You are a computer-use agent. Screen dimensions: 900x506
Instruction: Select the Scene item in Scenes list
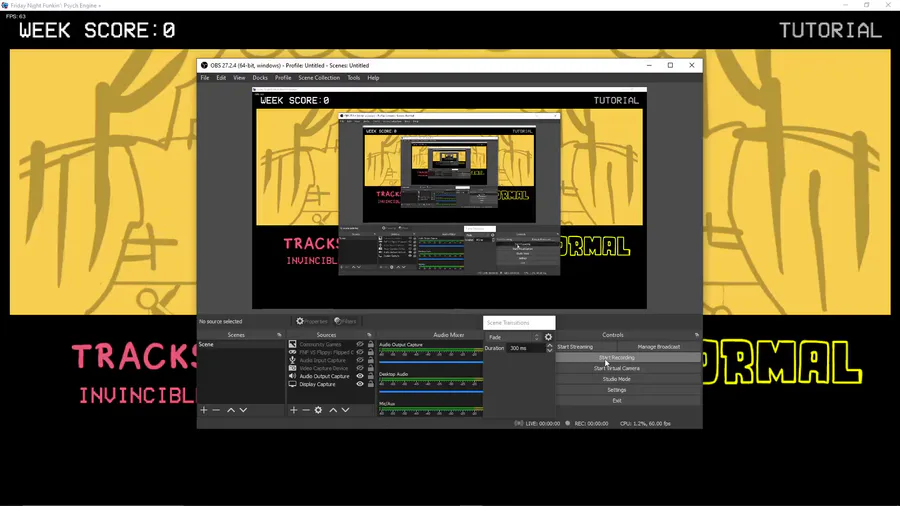point(240,344)
